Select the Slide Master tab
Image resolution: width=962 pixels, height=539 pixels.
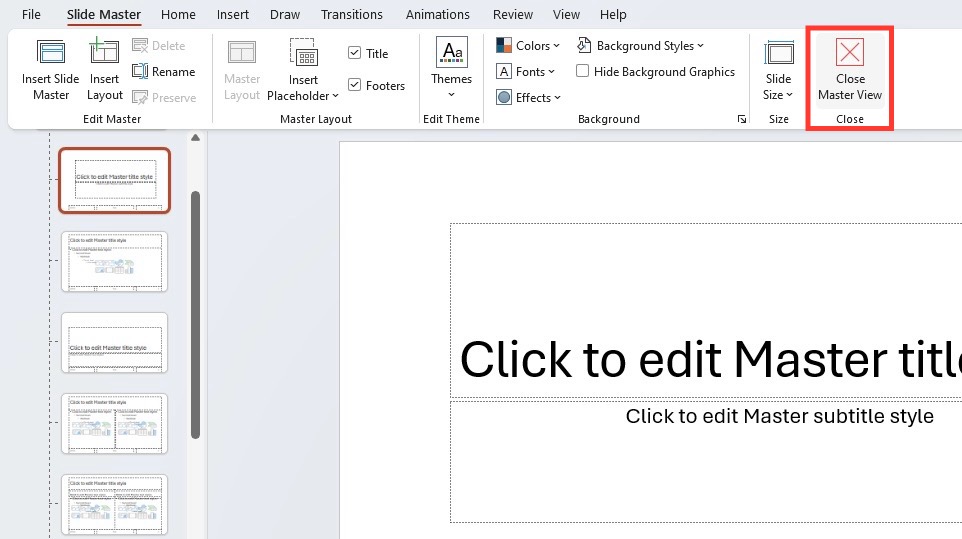tap(104, 14)
